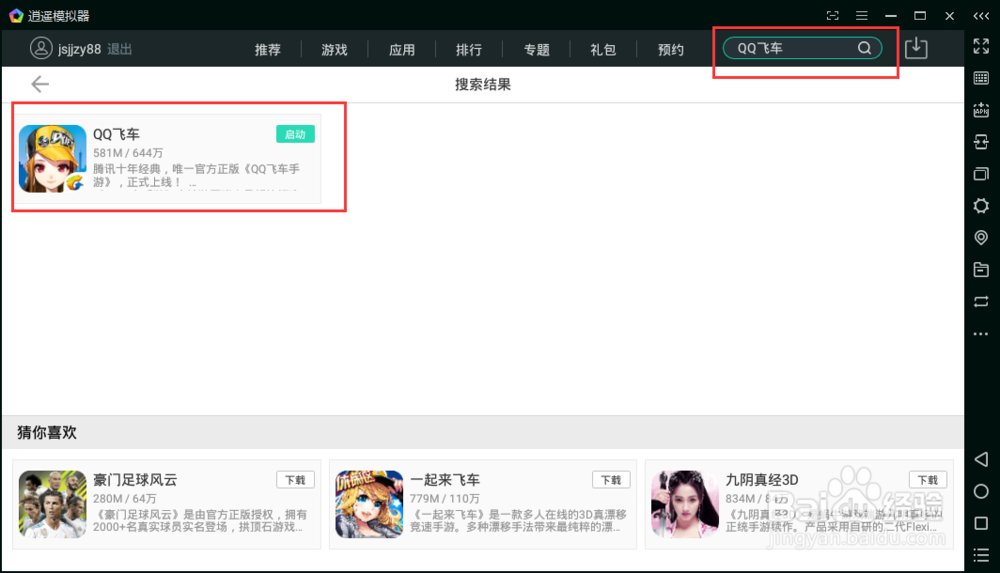1000x573 pixels.
Task: Click the 退出 logout link
Action: click(119, 49)
